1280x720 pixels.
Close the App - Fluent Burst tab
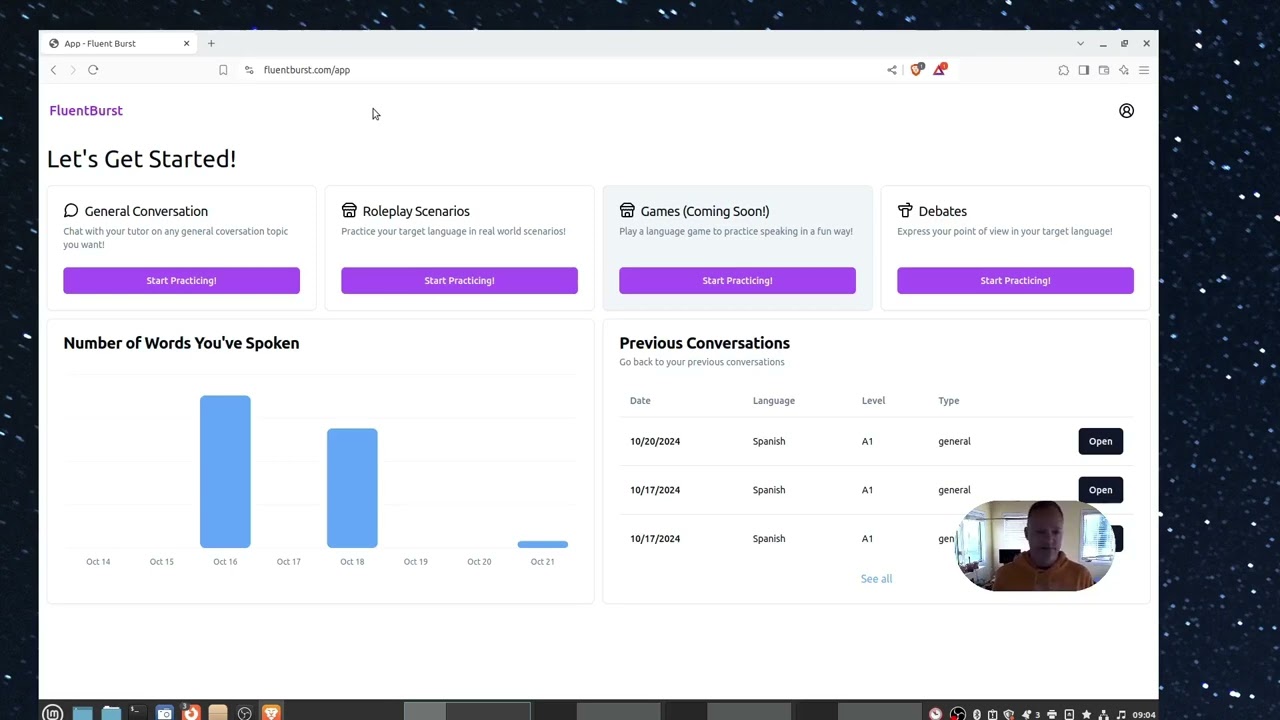point(186,43)
